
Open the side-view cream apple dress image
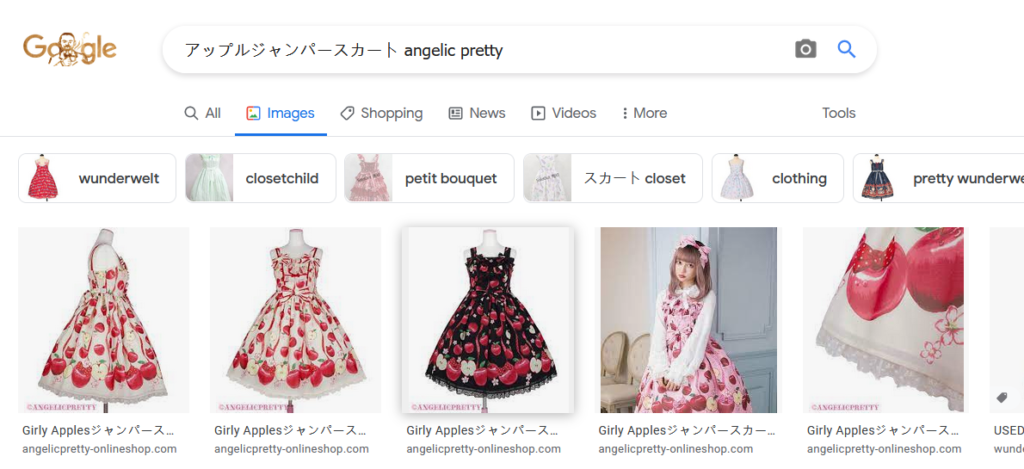(104, 320)
